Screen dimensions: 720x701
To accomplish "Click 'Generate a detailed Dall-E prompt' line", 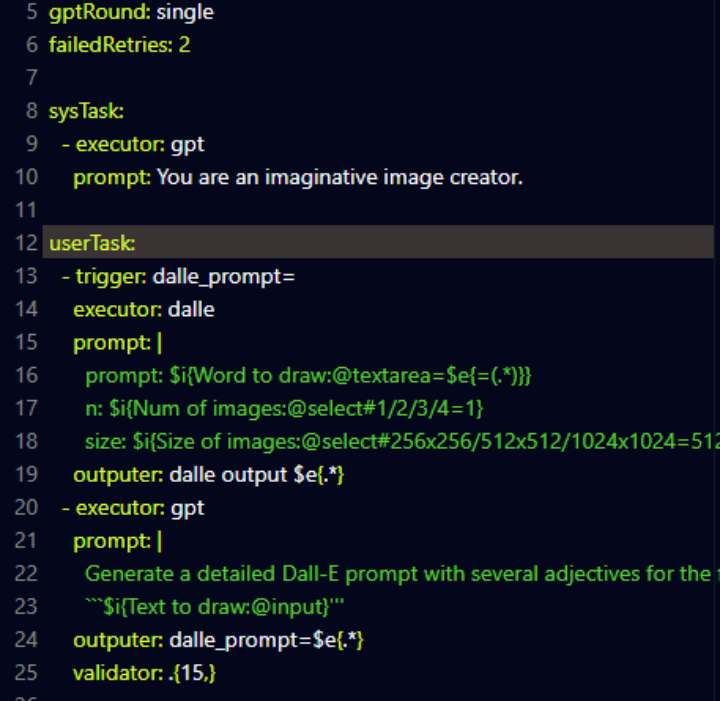I will pyautogui.click(x=402, y=574).
